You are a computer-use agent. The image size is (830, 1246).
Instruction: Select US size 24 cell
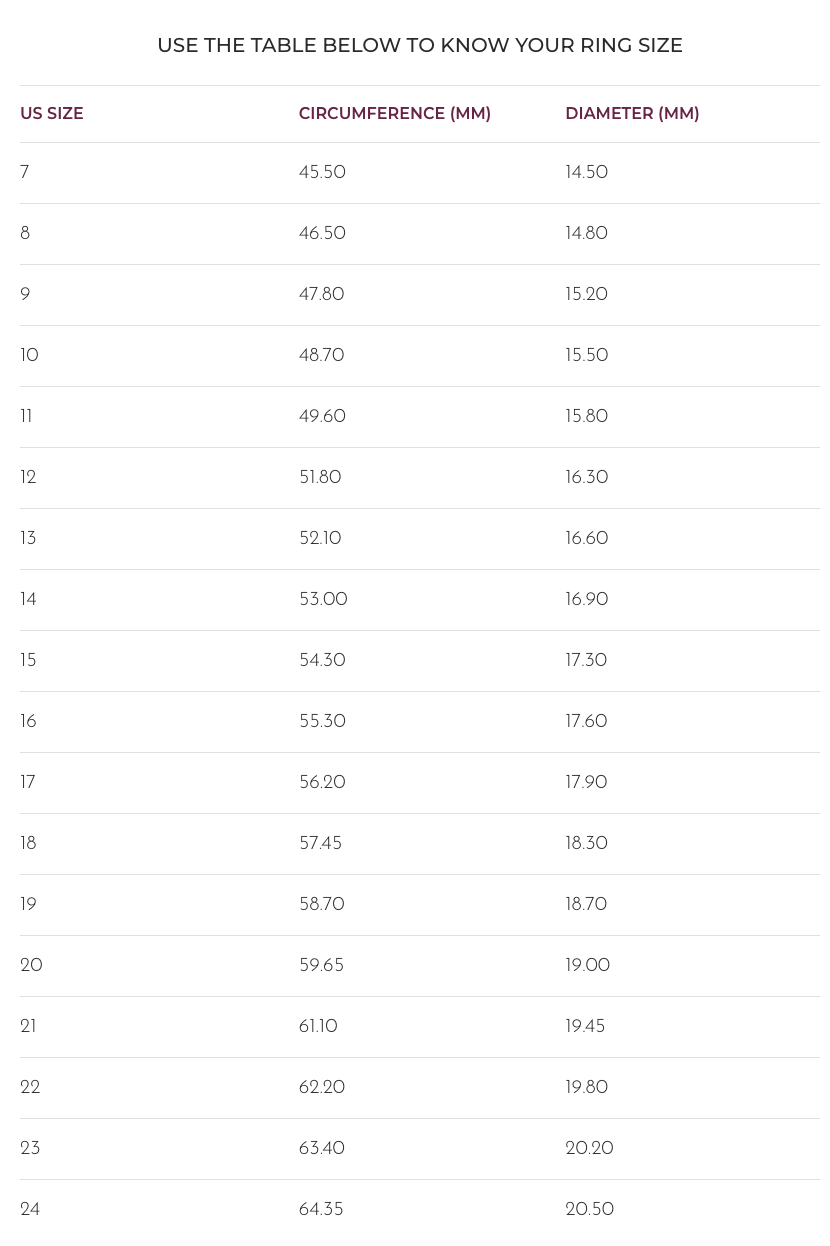[30, 1210]
